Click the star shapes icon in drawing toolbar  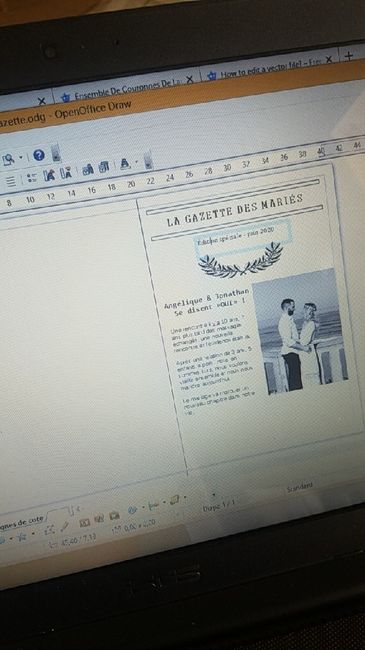(x=22, y=537)
